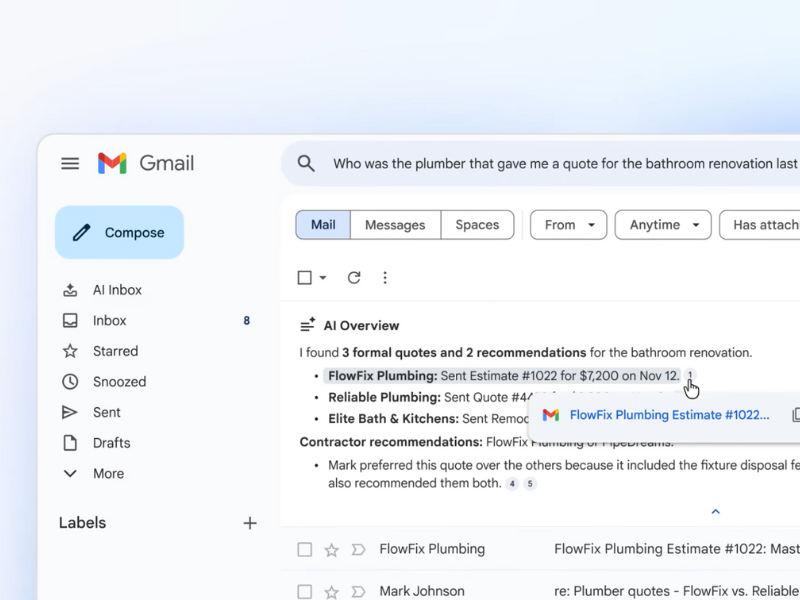Click the Elite Bath & Kitchens bullet text
Screen dimensions: 800x600
[428, 419]
